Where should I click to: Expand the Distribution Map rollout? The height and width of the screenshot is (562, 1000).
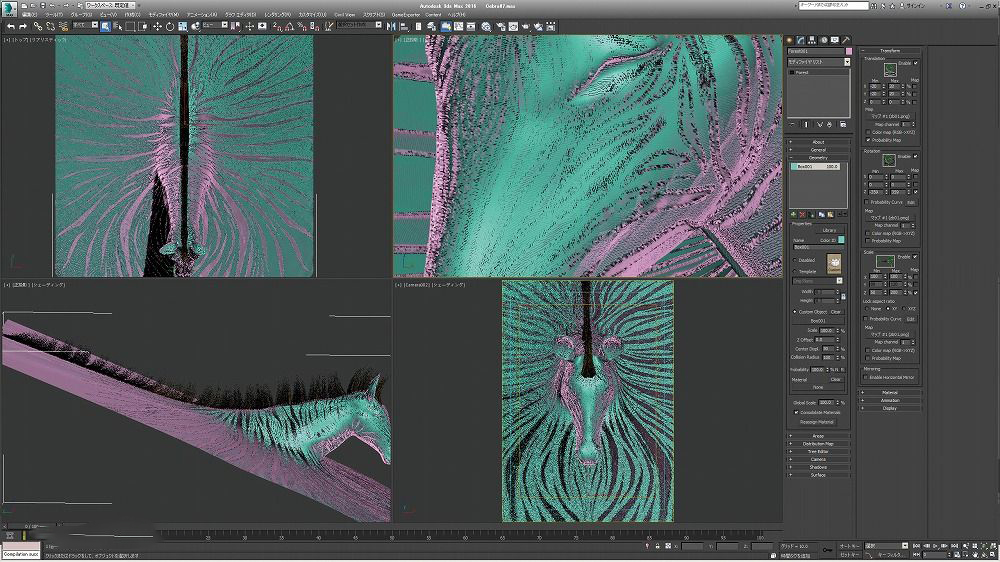(x=818, y=443)
